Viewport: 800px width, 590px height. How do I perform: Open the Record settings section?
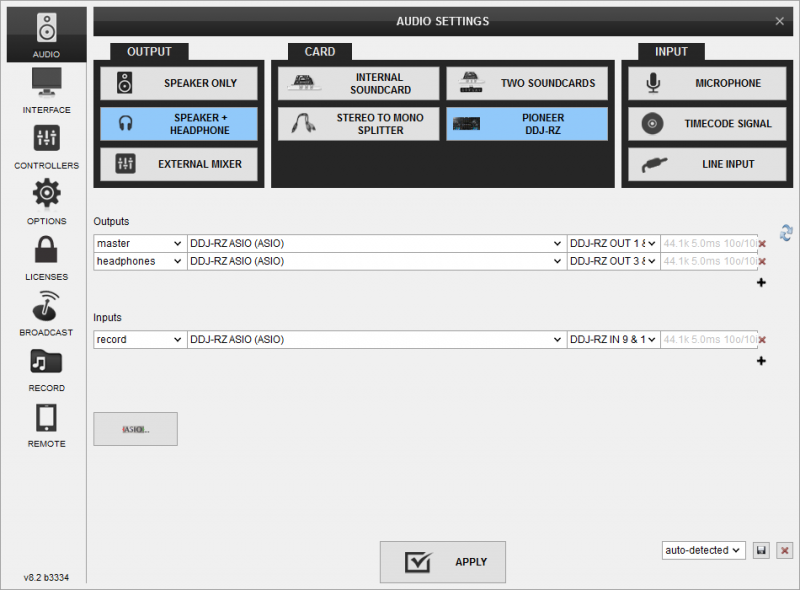click(46, 369)
